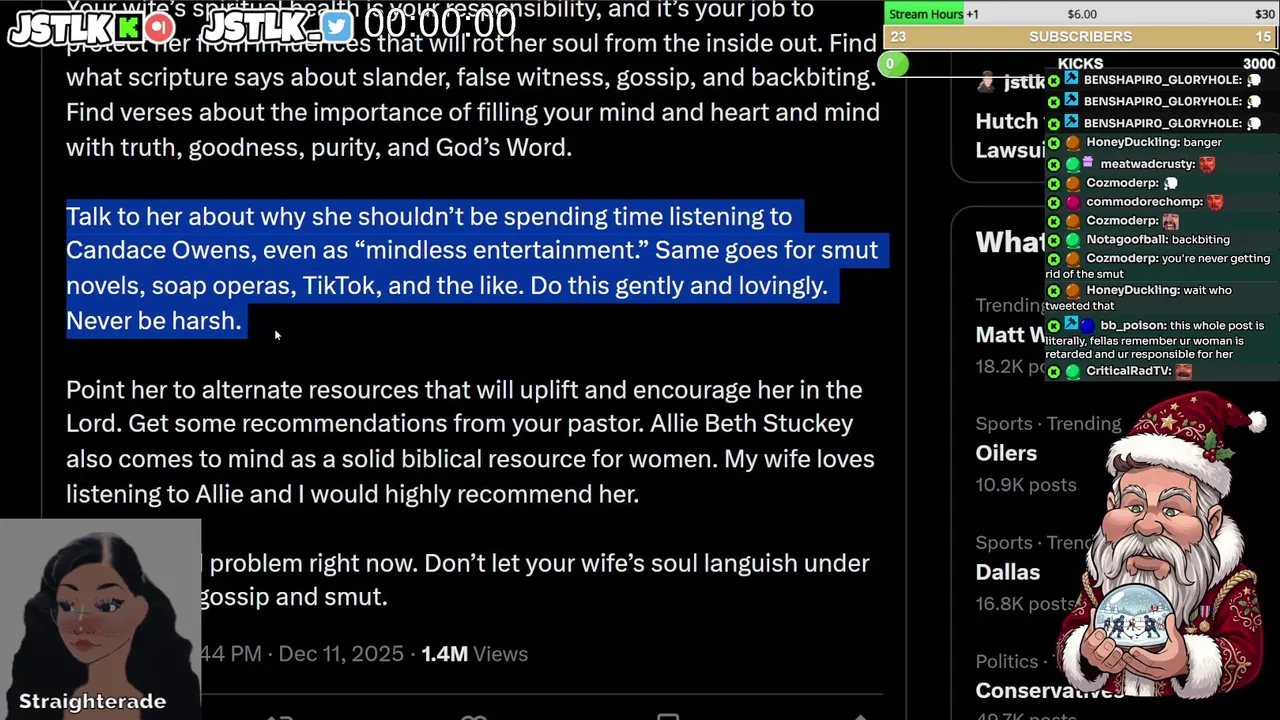The width and height of the screenshot is (1280, 720).
Task: Click the bb_poison username in chat
Action: pyautogui.click(x=1133, y=325)
